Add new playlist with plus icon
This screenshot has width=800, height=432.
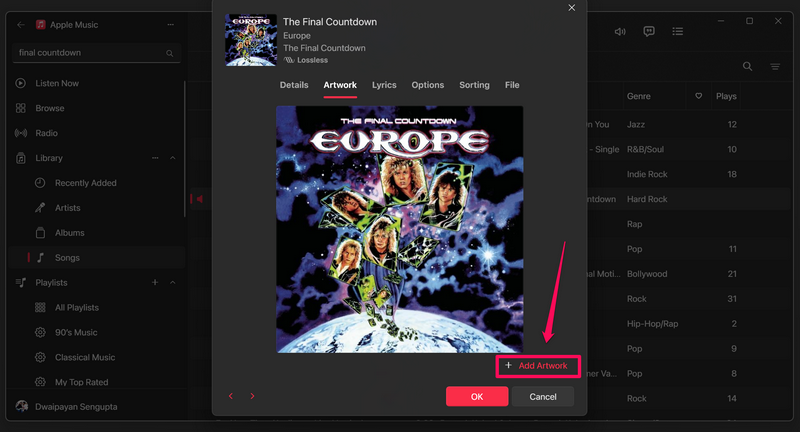tap(155, 283)
